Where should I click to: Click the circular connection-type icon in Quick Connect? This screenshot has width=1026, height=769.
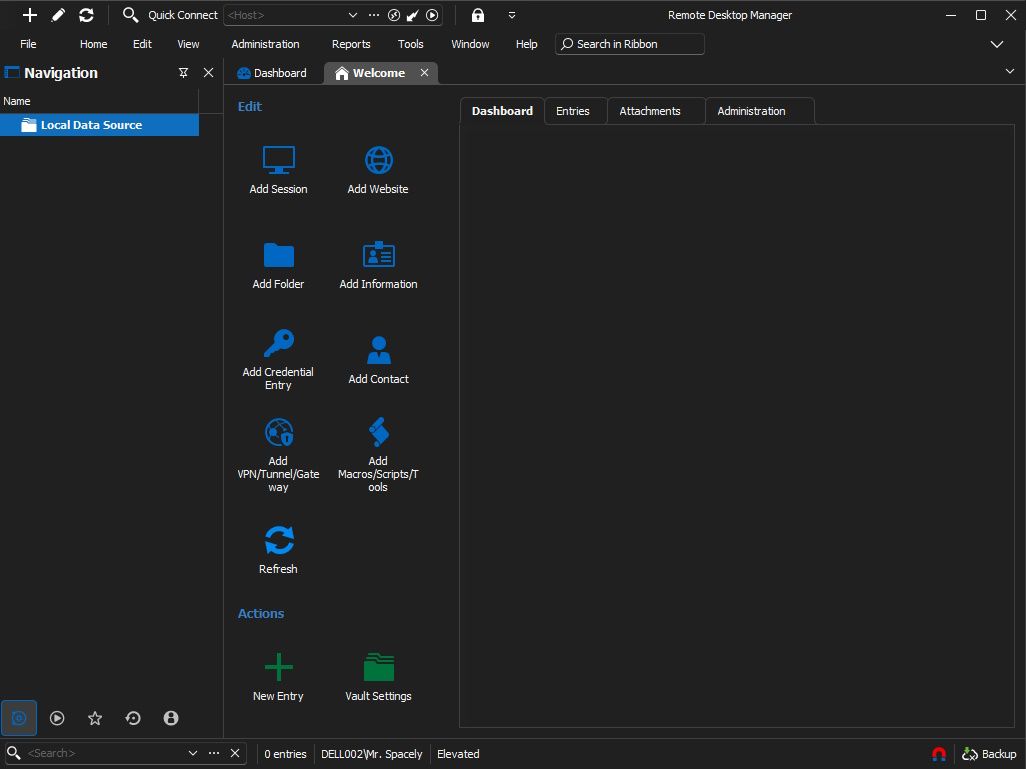click(394, 15)
